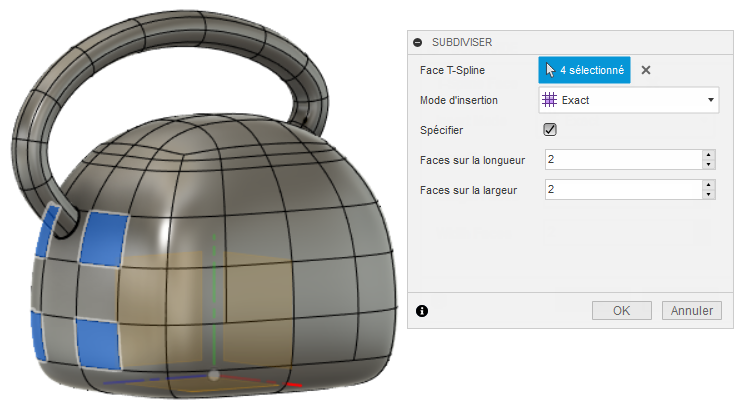Cancel with the Annuler button
The height and width of the screenshot is (409, 744).
pos(692,311)
